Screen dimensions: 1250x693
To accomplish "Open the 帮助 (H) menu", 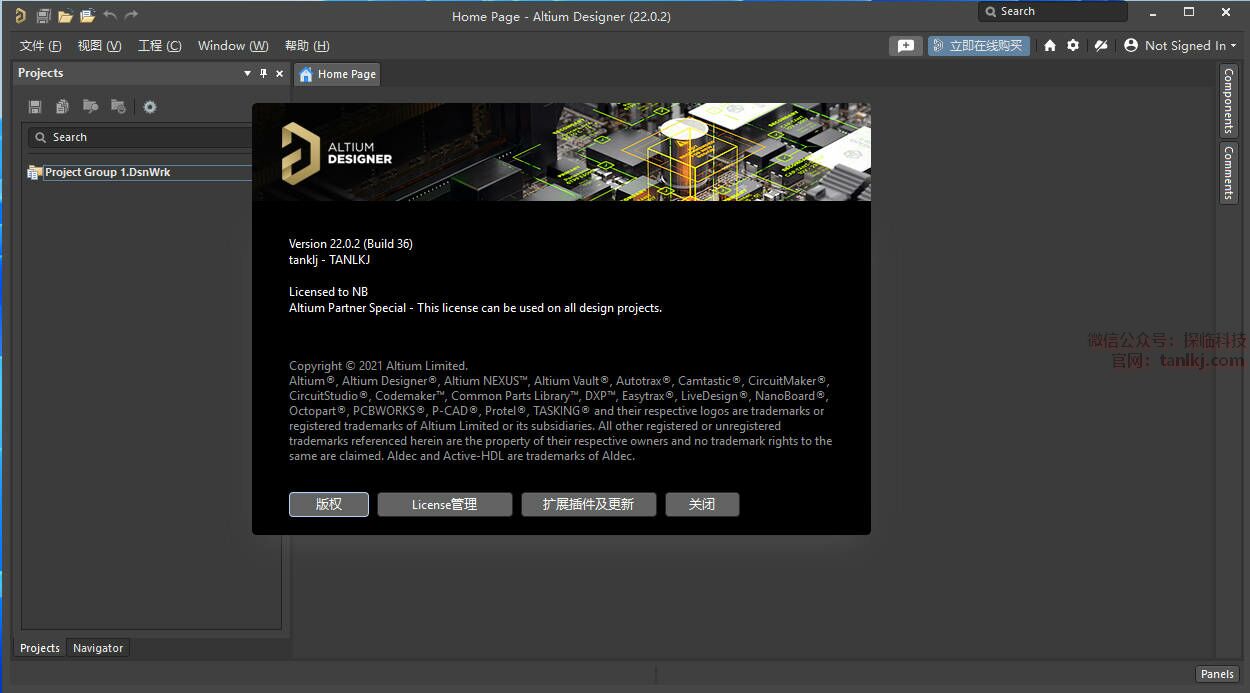I will pos(307,46).
